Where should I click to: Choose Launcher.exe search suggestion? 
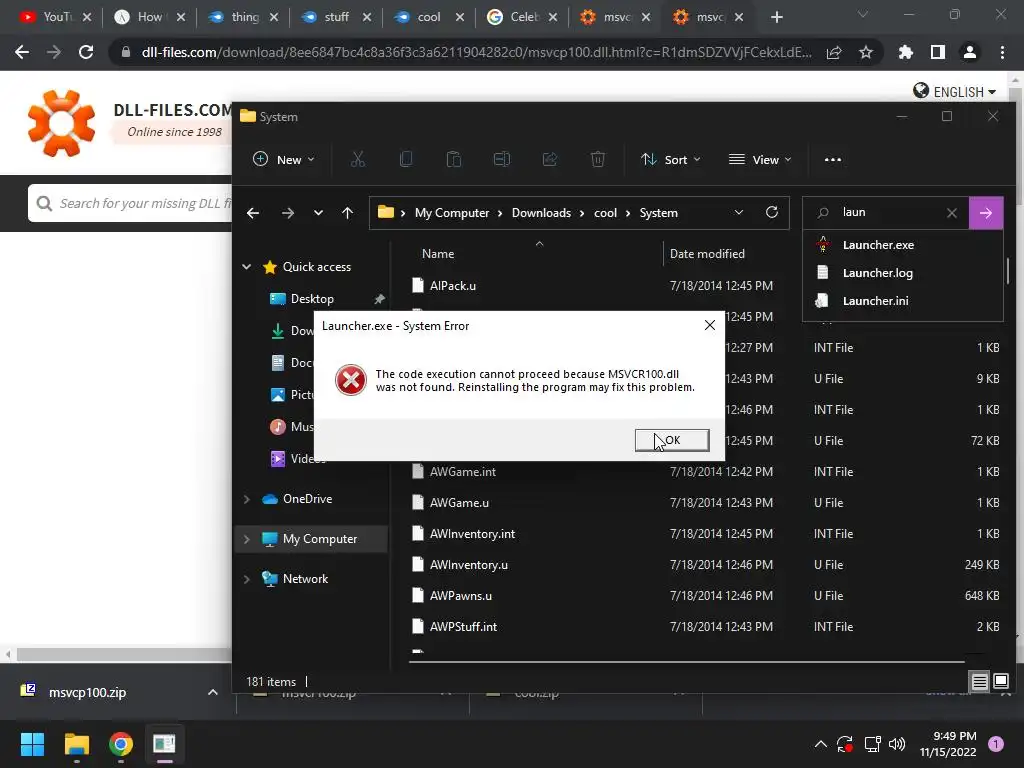tap(903, 245)
